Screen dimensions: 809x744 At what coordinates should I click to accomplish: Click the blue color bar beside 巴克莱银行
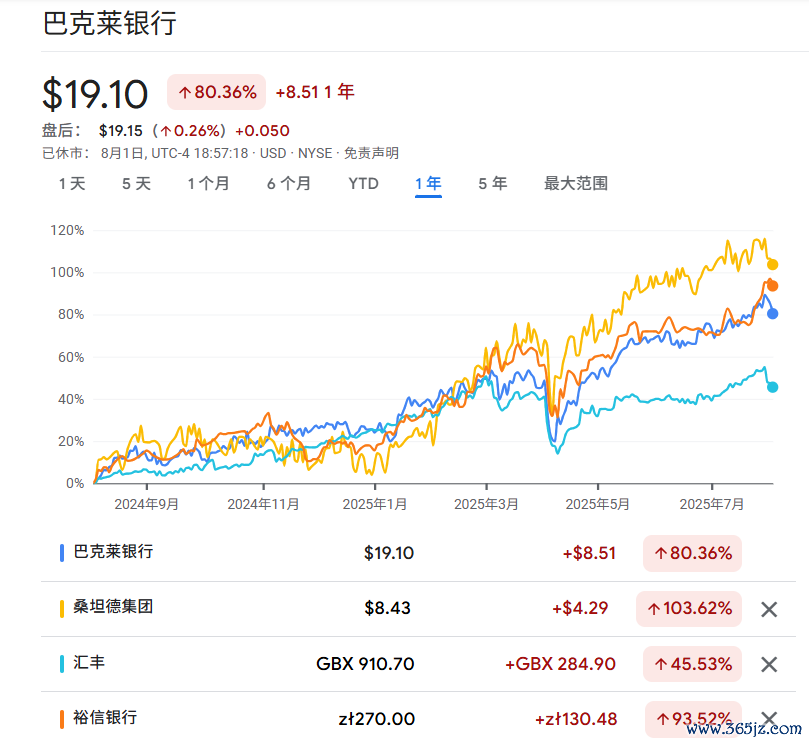pyautogui.click(x=62, y=553)
